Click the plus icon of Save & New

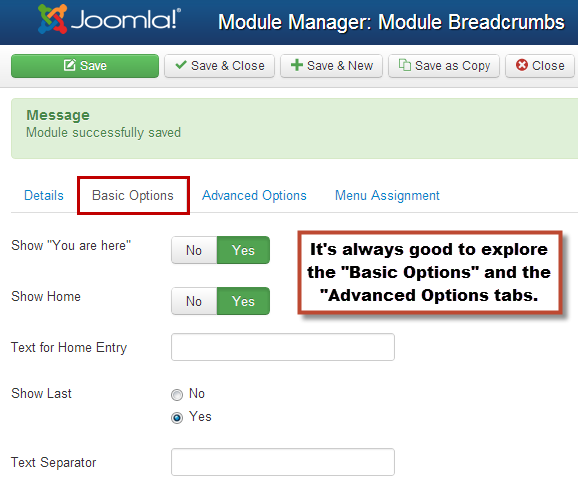pyautogui.click(x=296, y=65)
